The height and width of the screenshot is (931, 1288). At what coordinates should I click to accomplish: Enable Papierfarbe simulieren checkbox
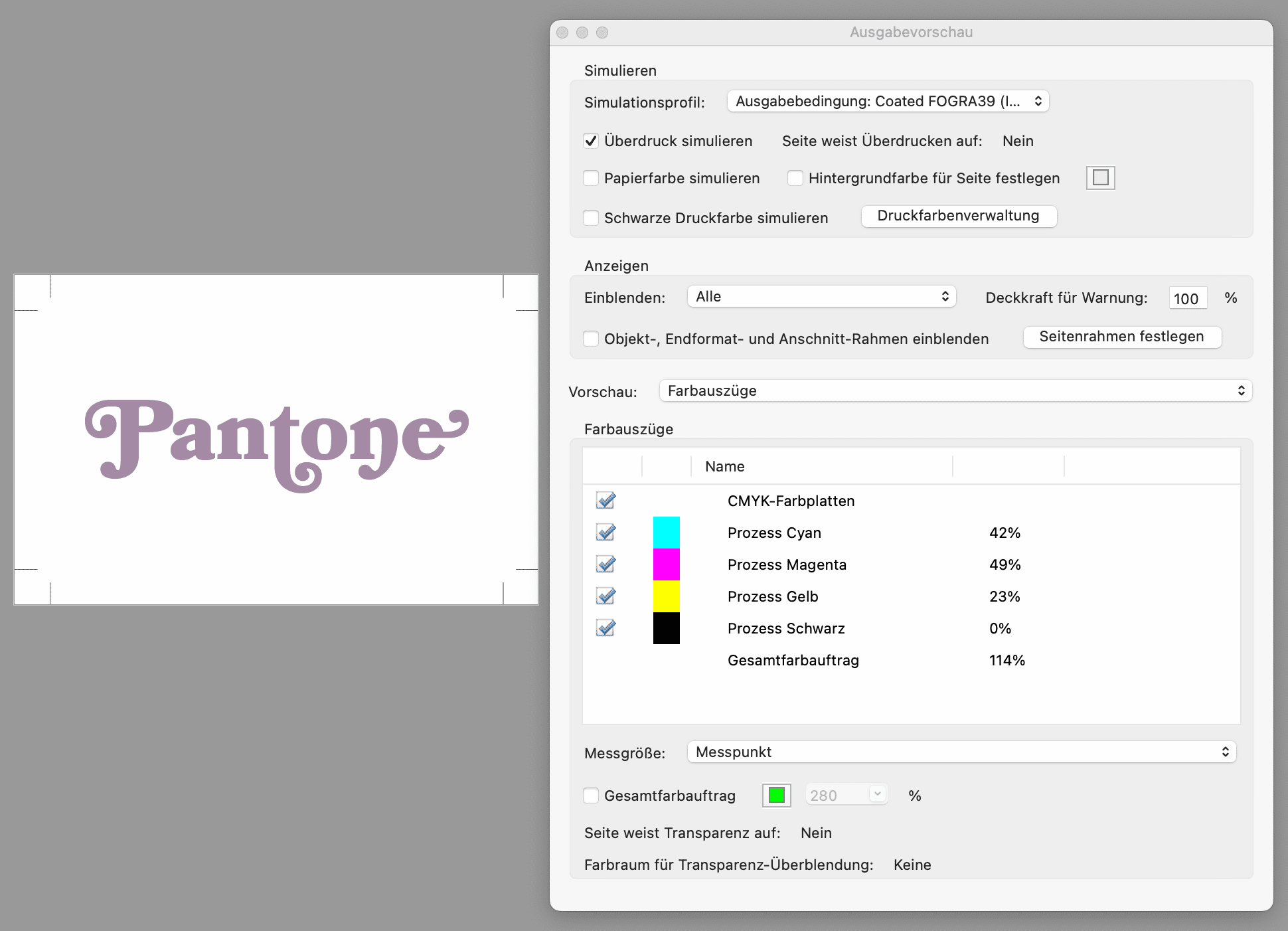click(x=591, y=178)
